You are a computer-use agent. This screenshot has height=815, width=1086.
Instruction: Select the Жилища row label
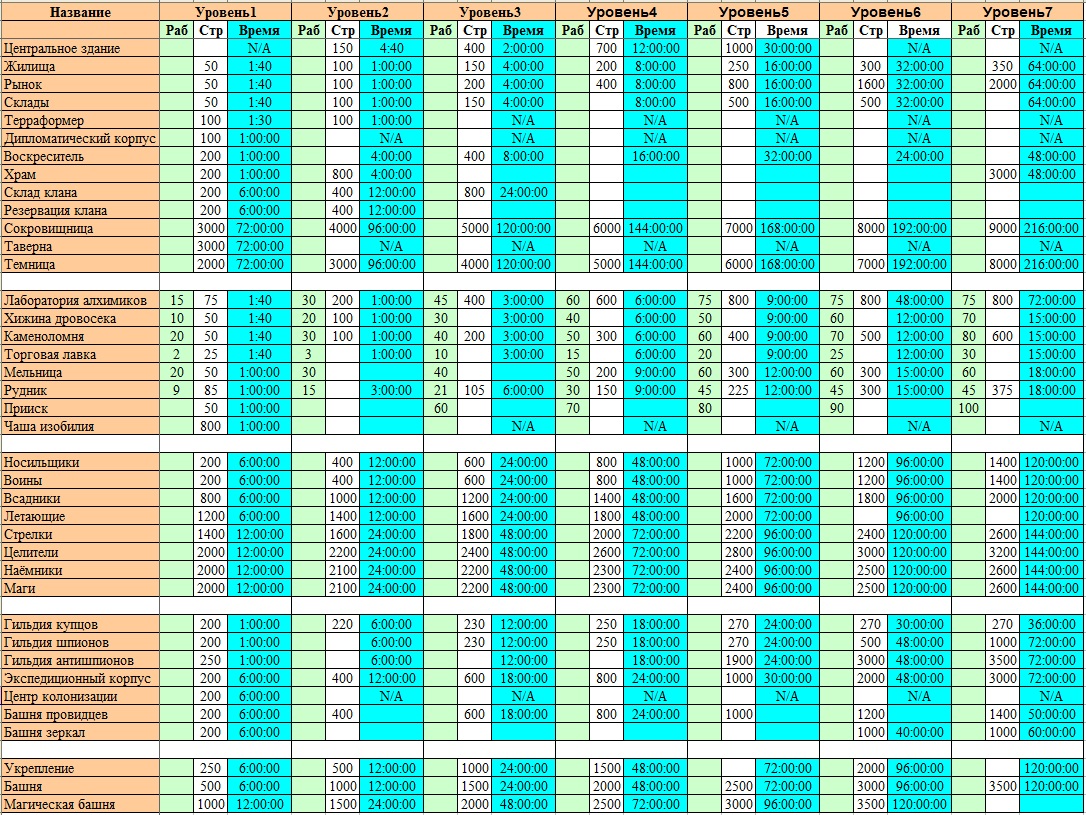coord(80,66)
